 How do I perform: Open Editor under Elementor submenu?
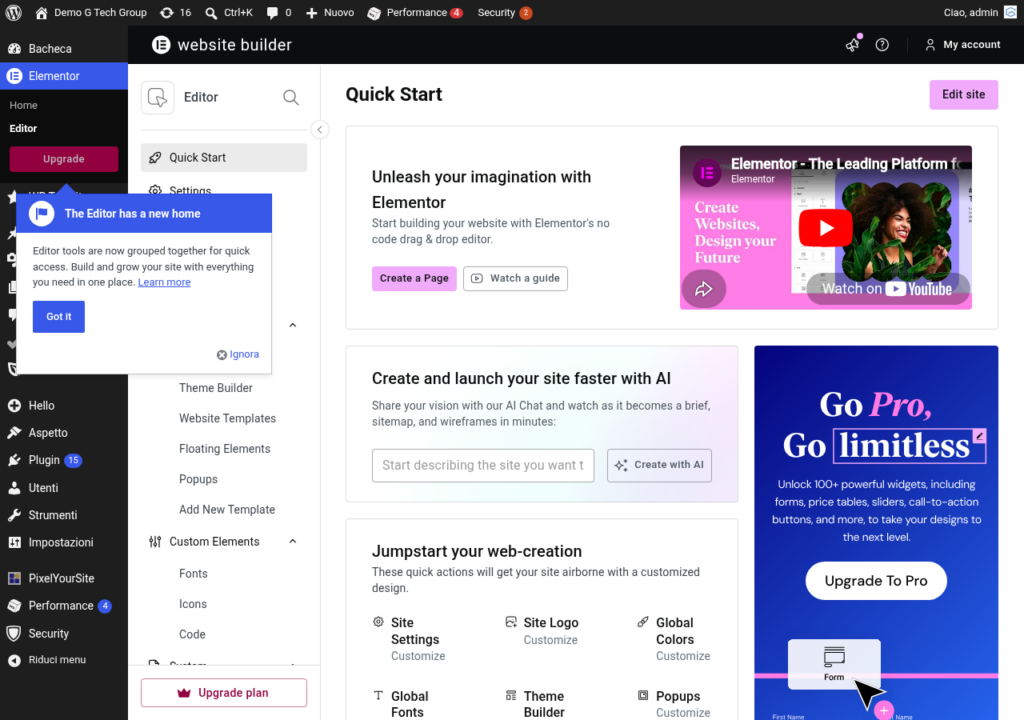tap(23, 128)
